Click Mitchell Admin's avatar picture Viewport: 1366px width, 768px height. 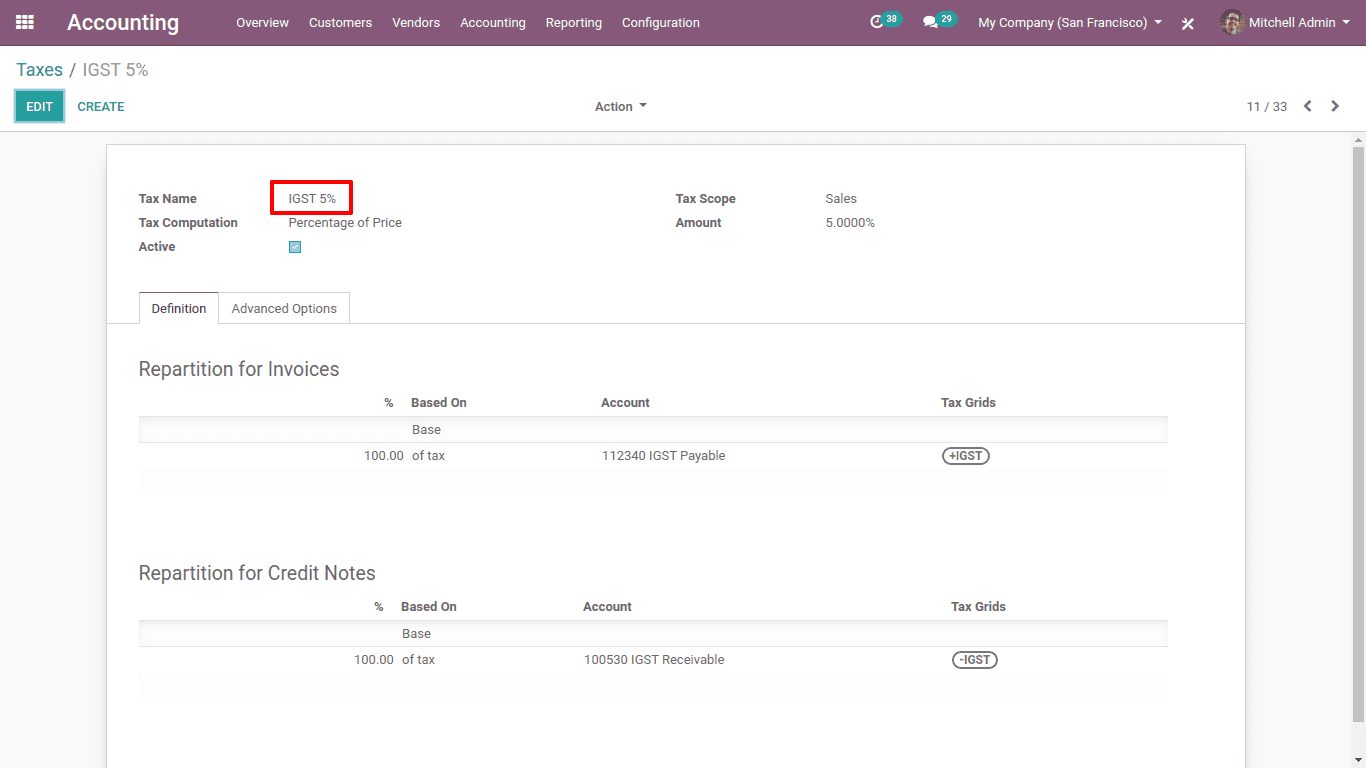[1233, 22]
